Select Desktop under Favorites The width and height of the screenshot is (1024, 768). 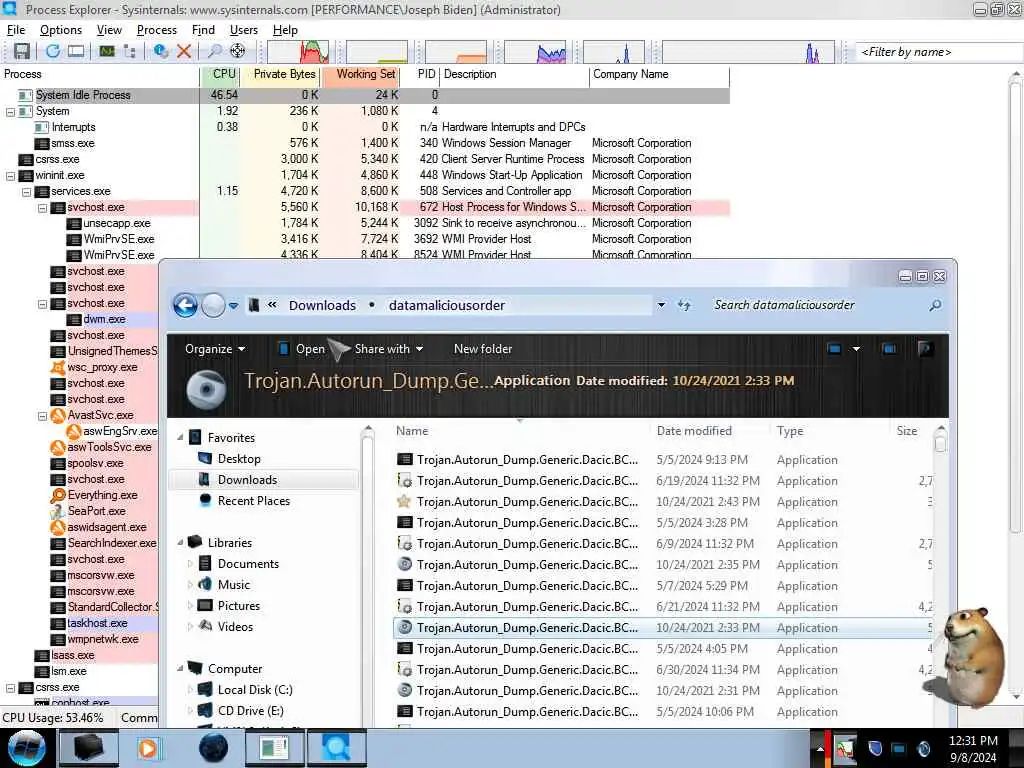point(239,459)
